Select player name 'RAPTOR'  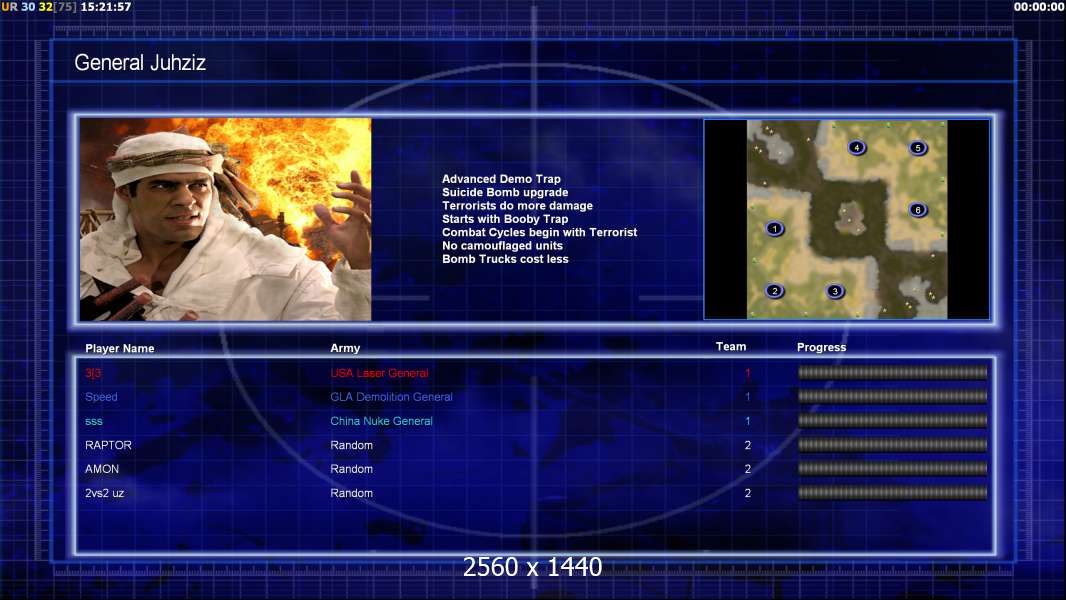pyautogui.click(x=108, y=445)
